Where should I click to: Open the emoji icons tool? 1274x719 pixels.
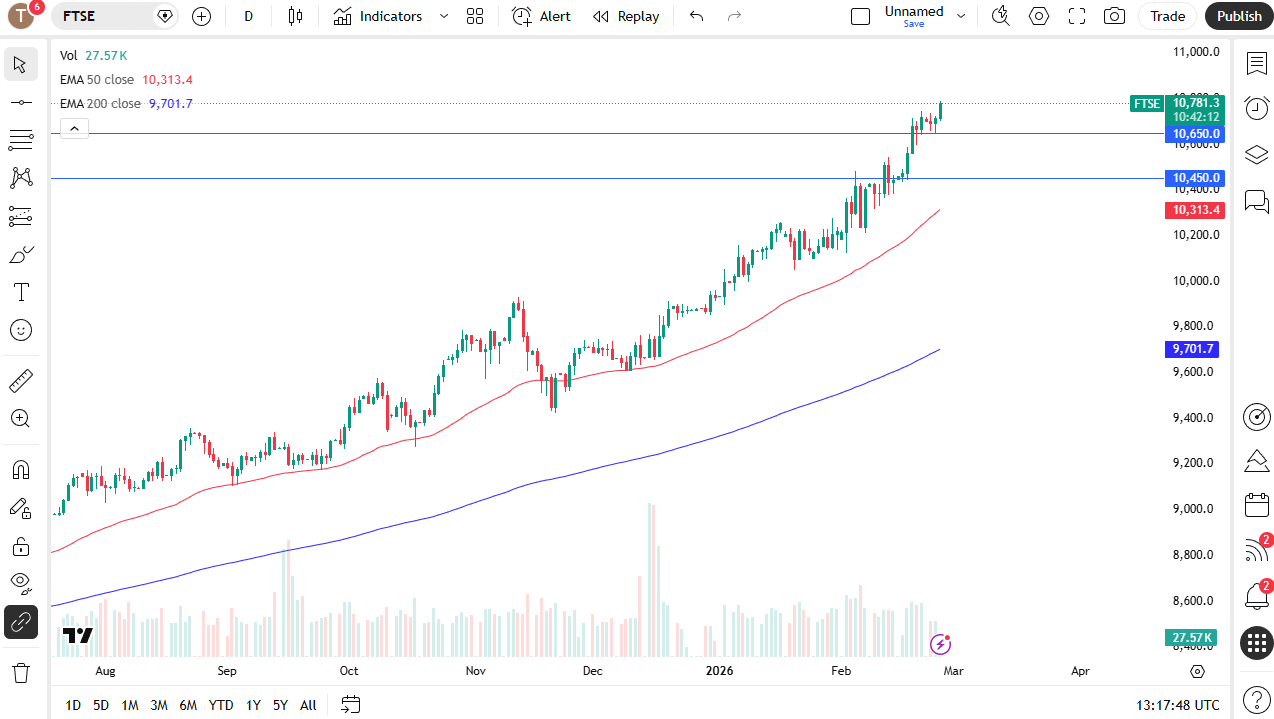(x=20, y=330)
